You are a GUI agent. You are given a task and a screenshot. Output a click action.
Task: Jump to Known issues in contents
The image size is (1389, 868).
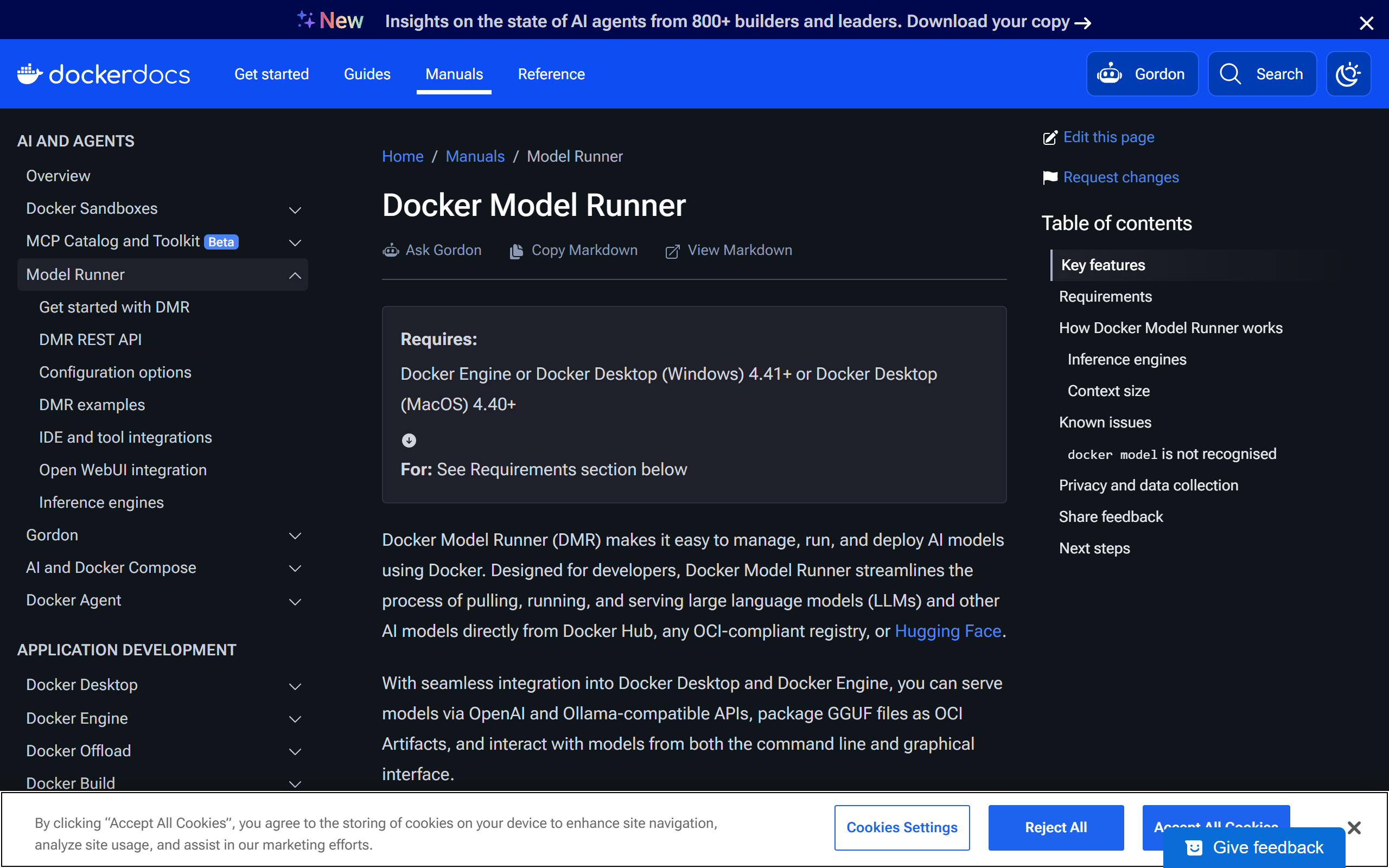[1105, 423]
